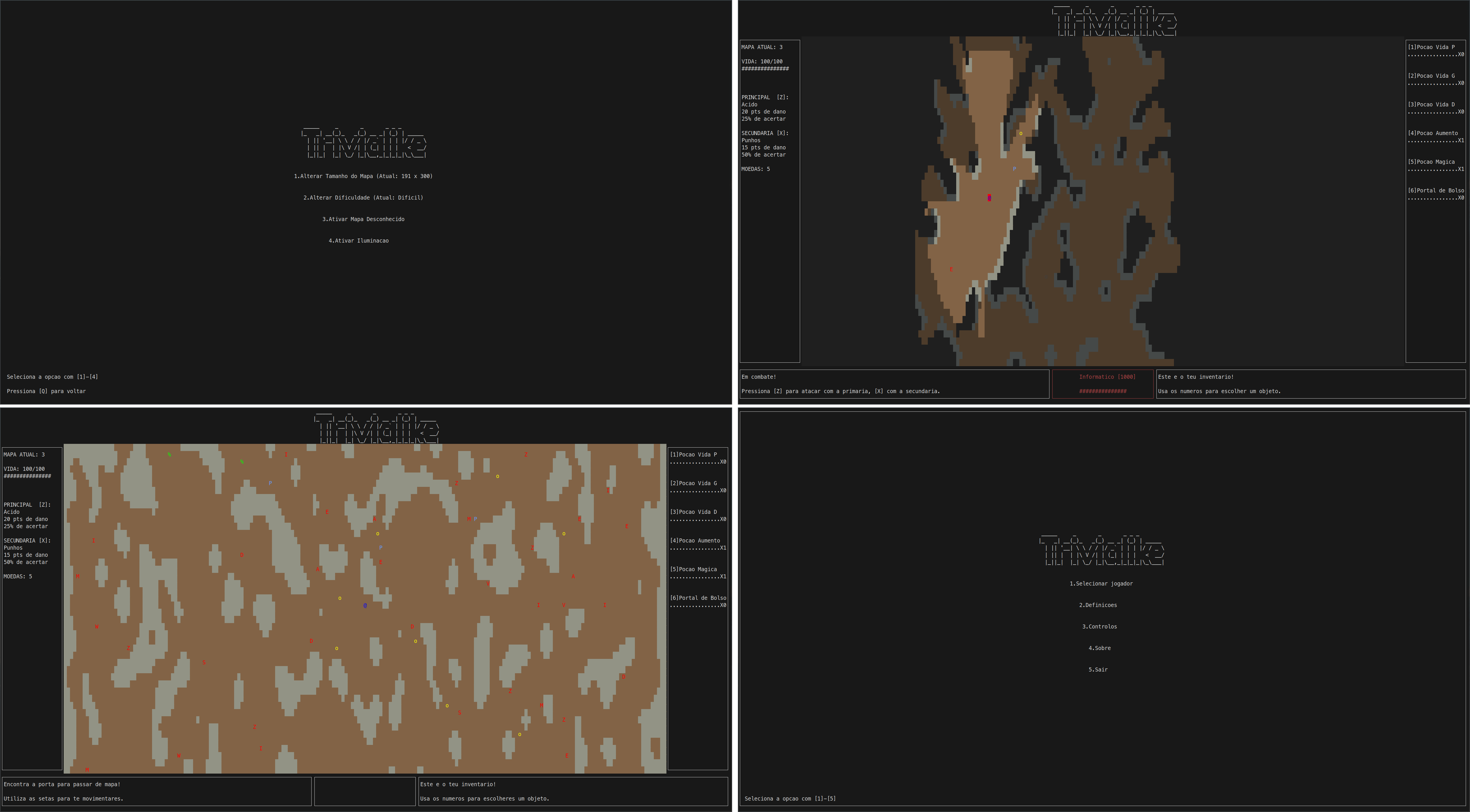Toggle '4.Ativar Iluminacao' option
This screenshot has width=1470, height=812.
coord(358,241)
